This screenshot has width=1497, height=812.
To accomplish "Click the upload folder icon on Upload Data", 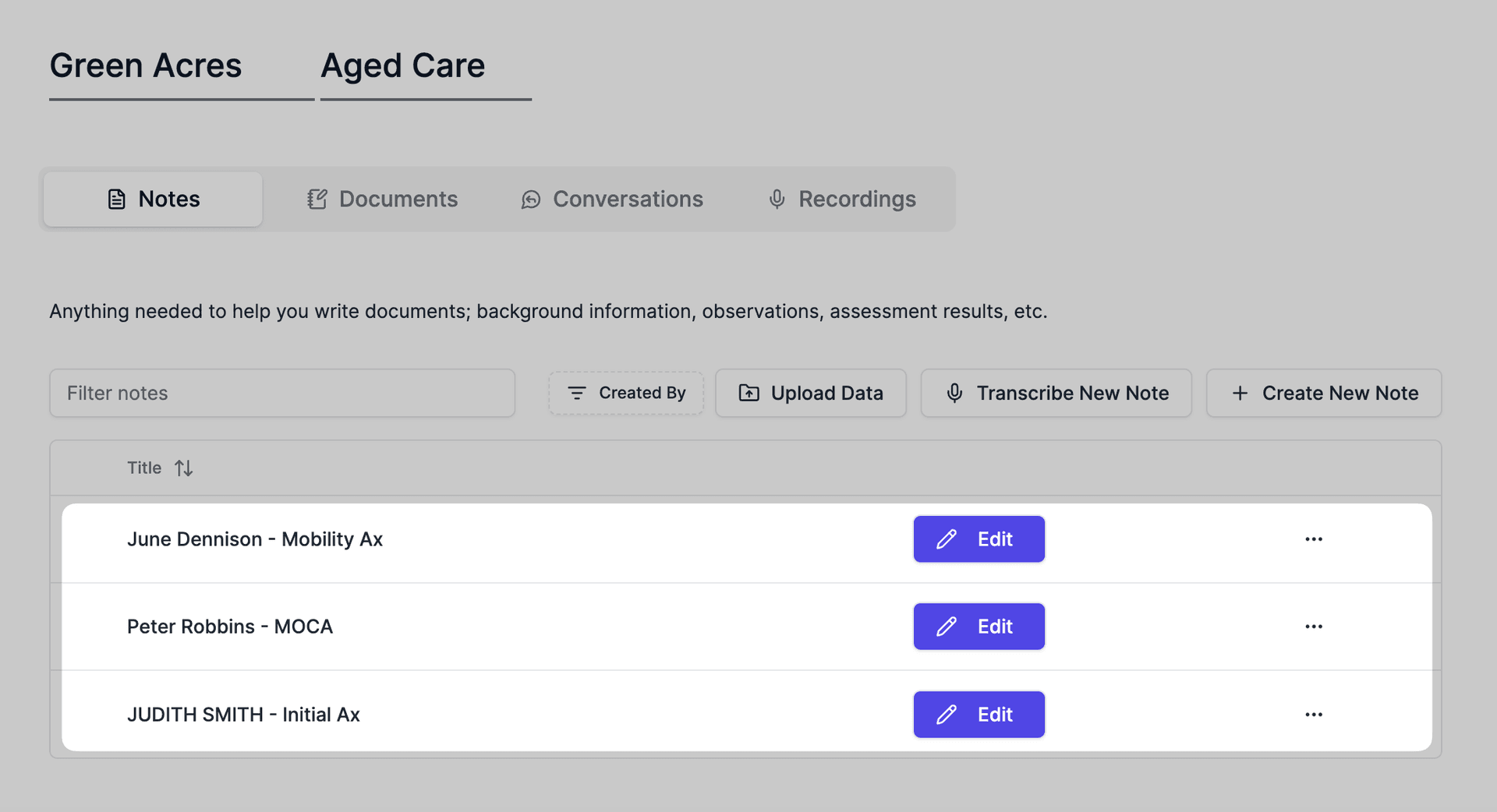I will (x=748, y=393).
